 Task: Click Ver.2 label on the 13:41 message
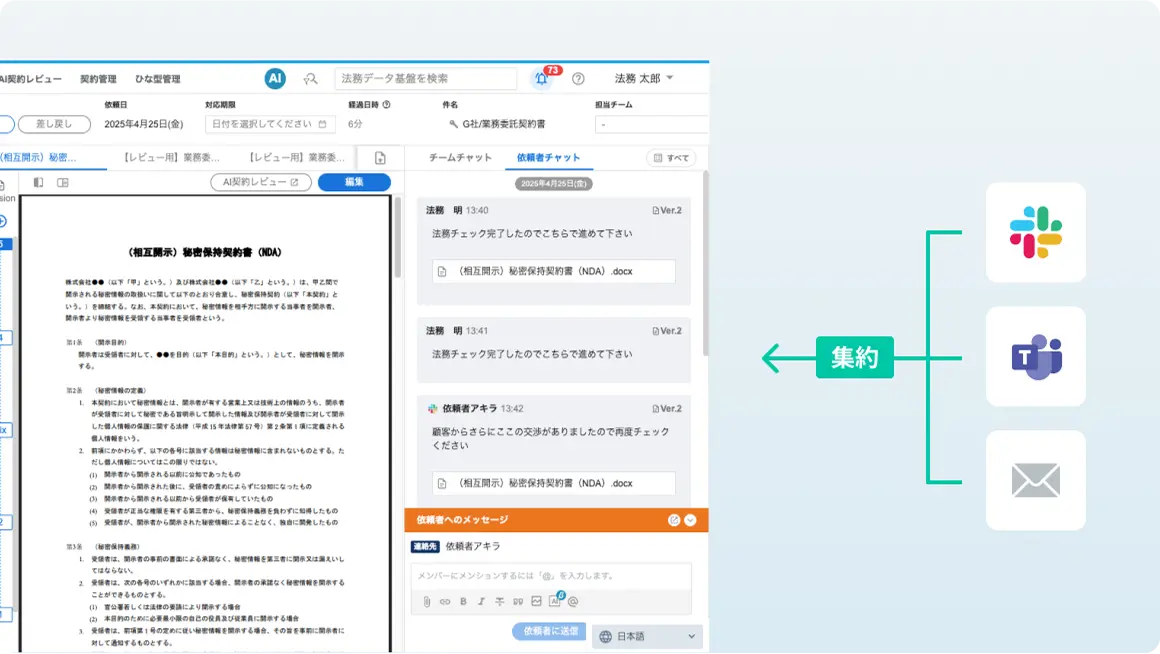667,331
